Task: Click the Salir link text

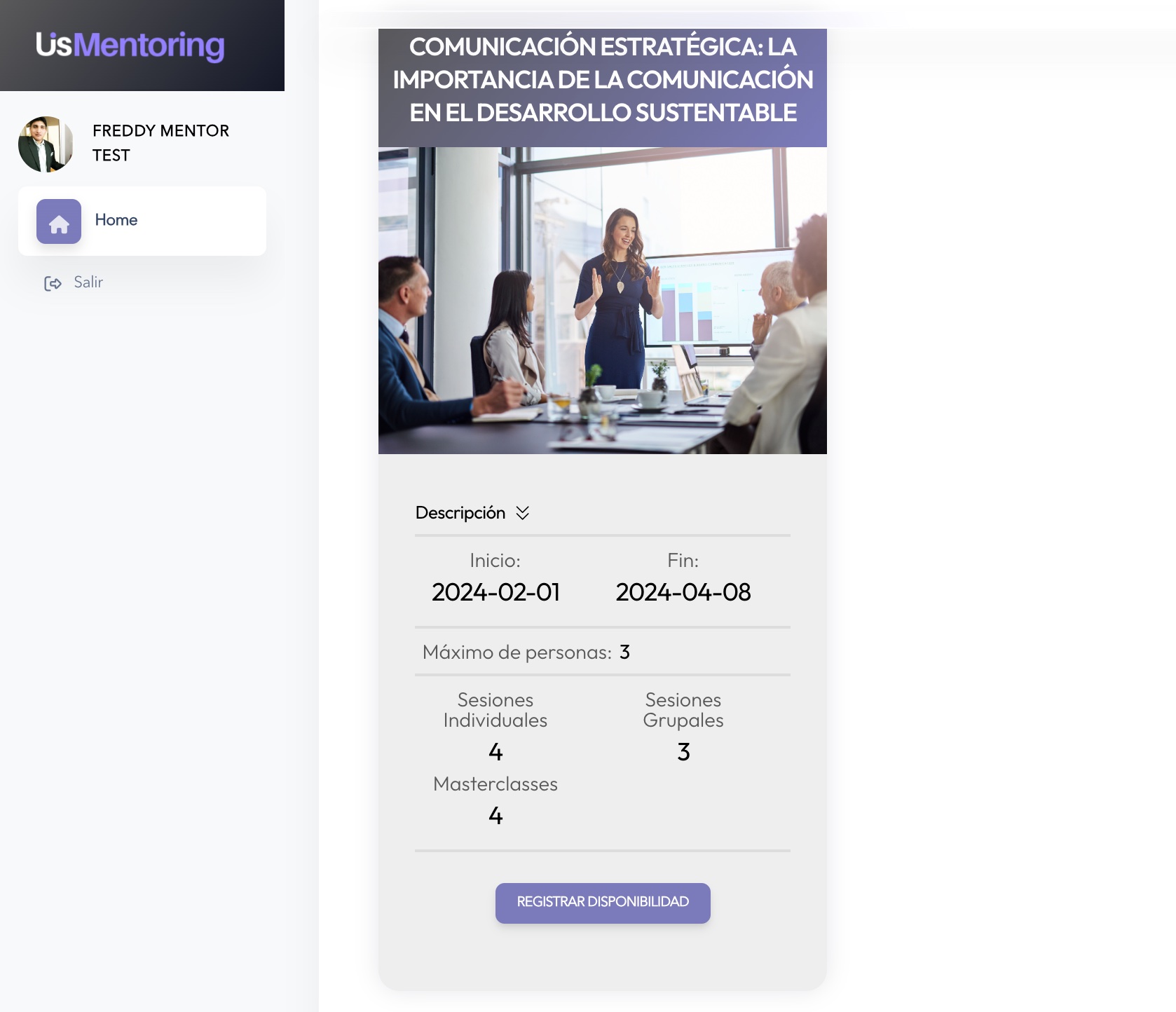Action: coord(88,282)
